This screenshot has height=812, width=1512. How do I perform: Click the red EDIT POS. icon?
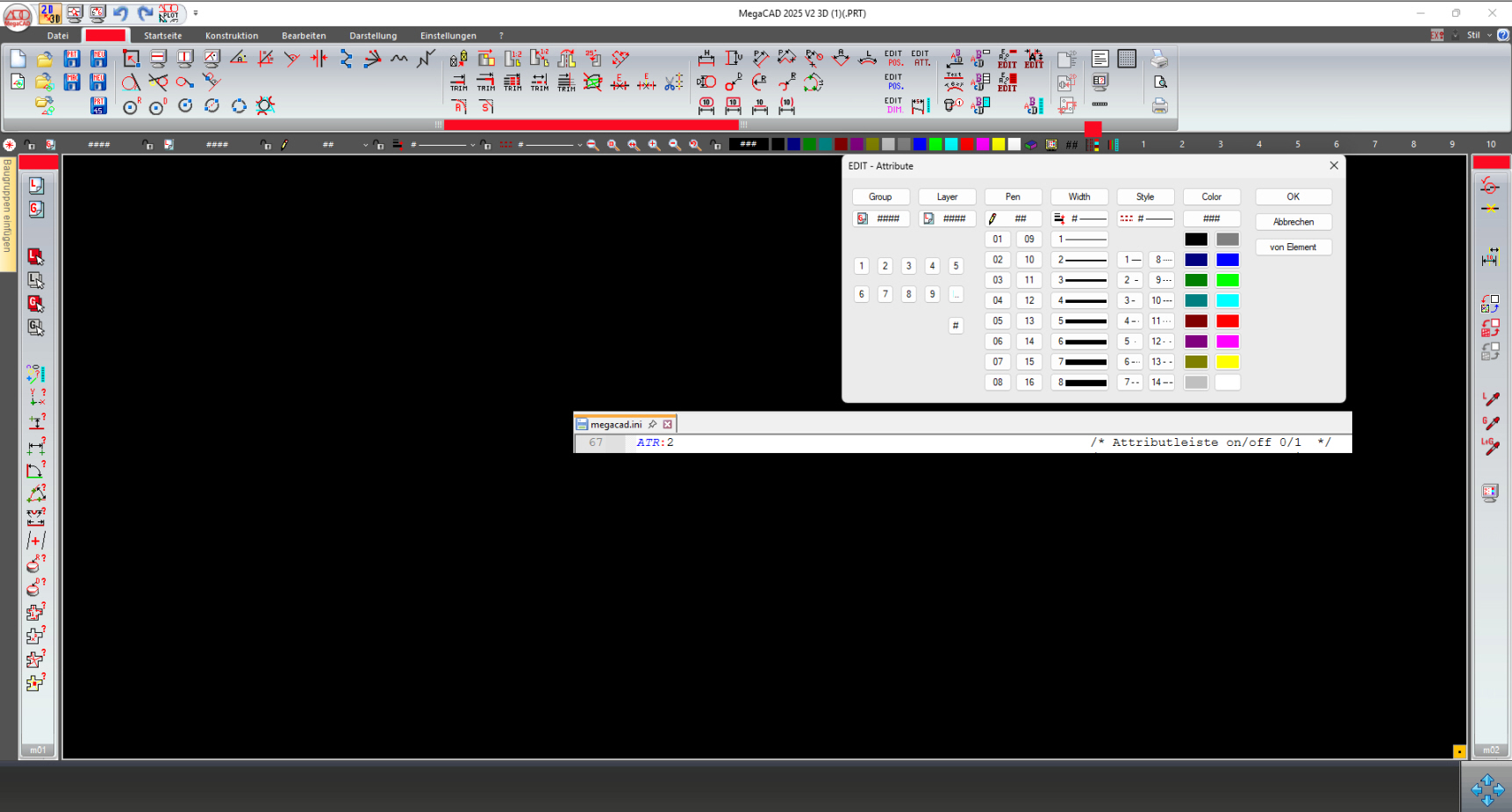pyautogui.click(x=894, y=59)
